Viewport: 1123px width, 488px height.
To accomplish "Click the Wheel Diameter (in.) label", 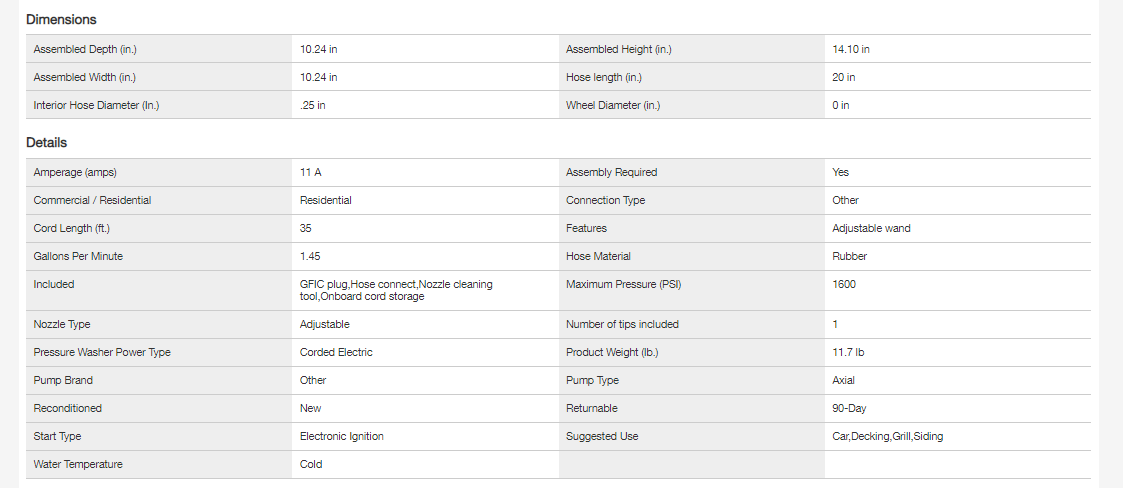I will 613,105.
